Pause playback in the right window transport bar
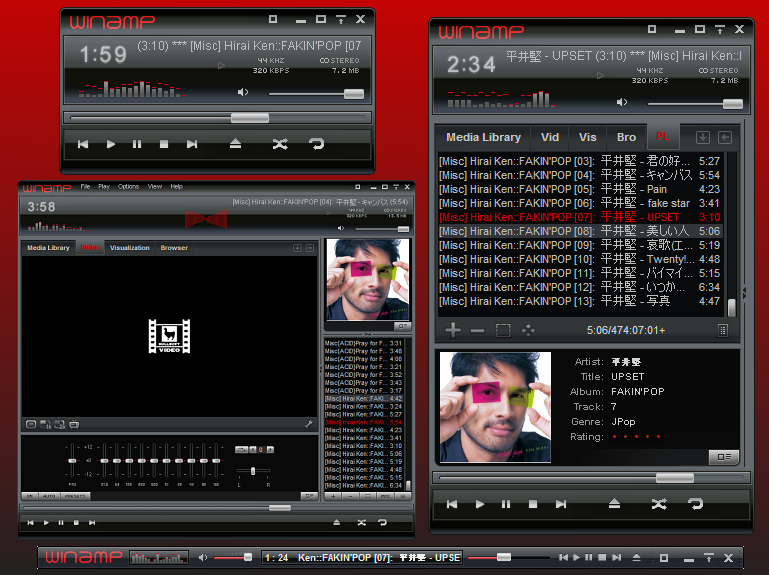The image size is (769, 575). pyautogui.click(x=506, y=504)
